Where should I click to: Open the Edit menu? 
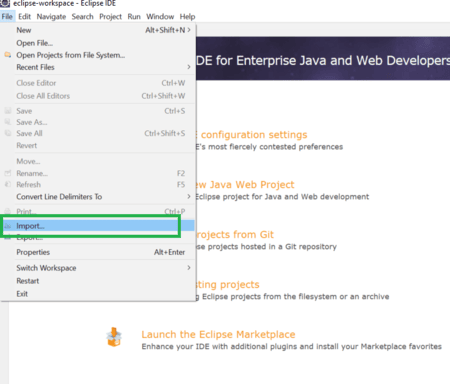click(x=24, y=17)
